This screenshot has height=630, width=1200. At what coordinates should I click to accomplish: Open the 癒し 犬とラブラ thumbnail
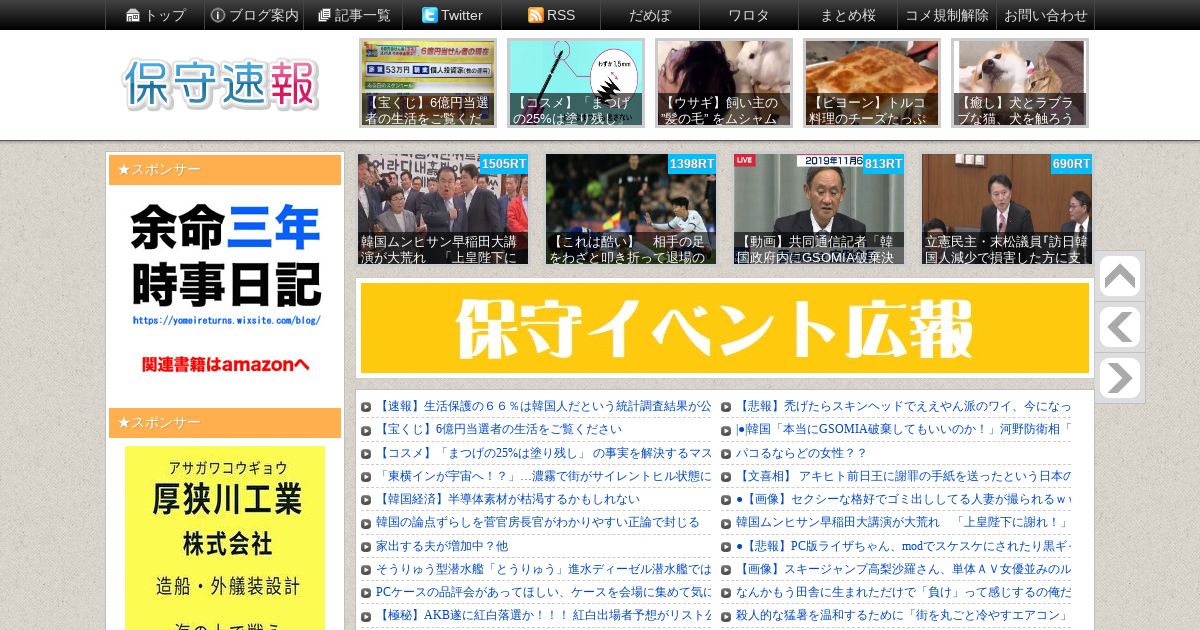1020,83
